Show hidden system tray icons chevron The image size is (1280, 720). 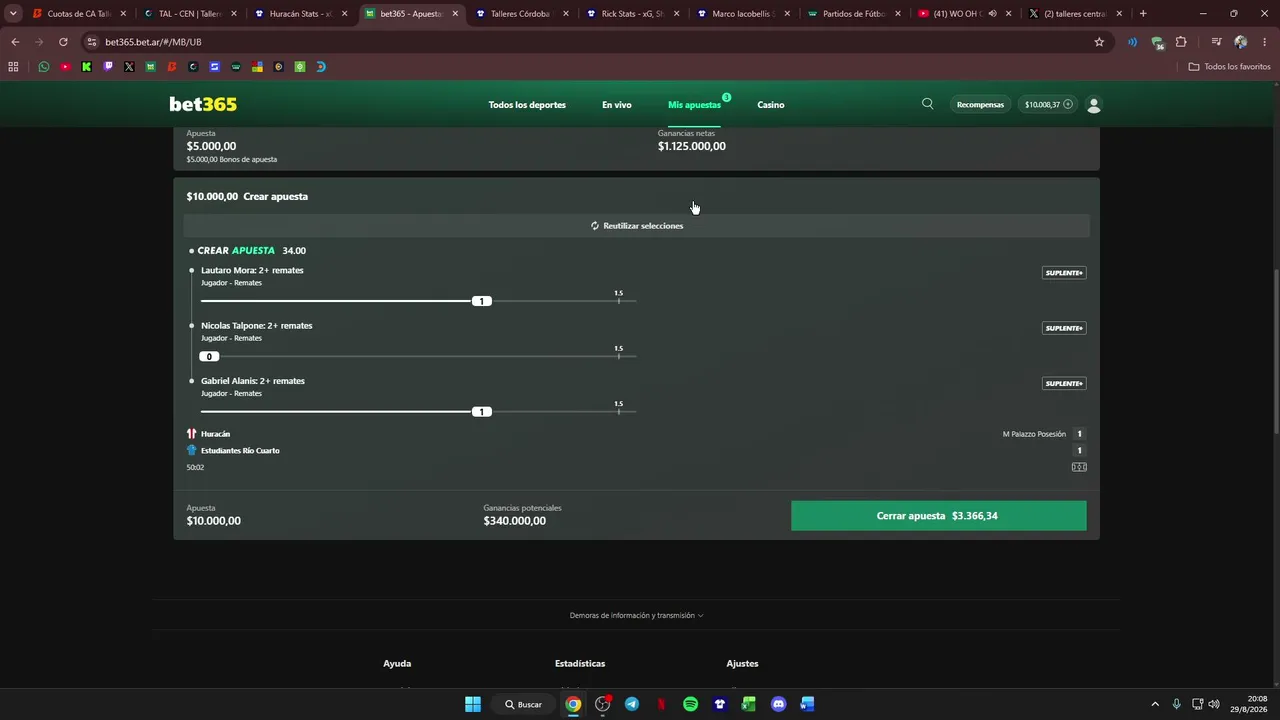click(1155, 704)
